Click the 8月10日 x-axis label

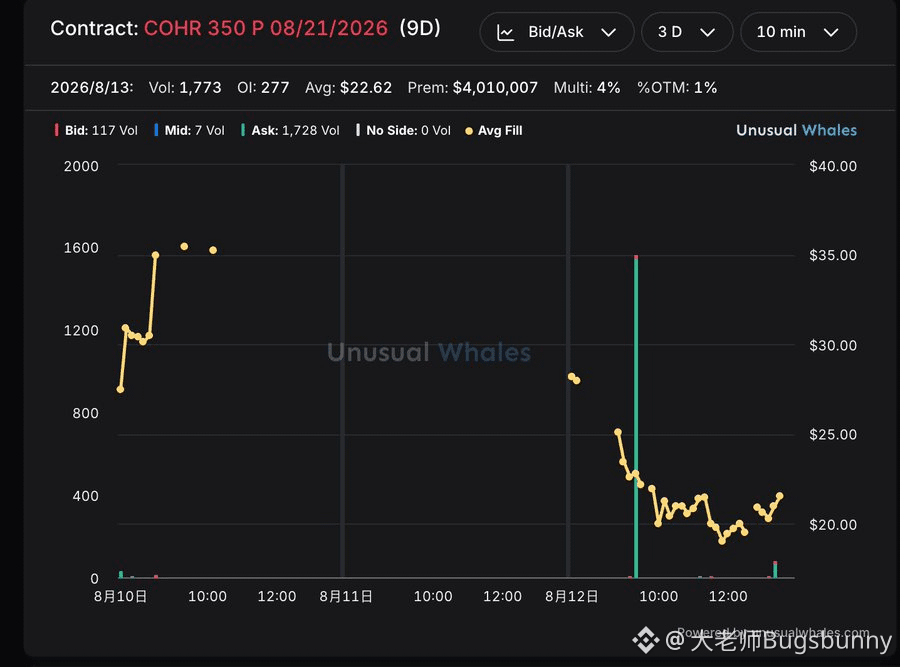point(121,596)
